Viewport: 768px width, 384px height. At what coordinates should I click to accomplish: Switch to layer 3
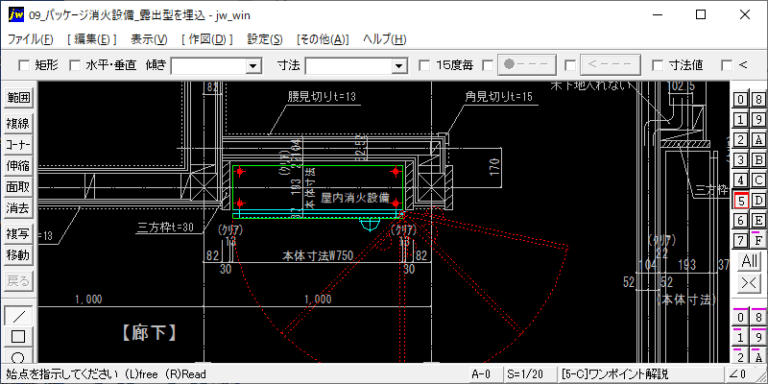741,160
